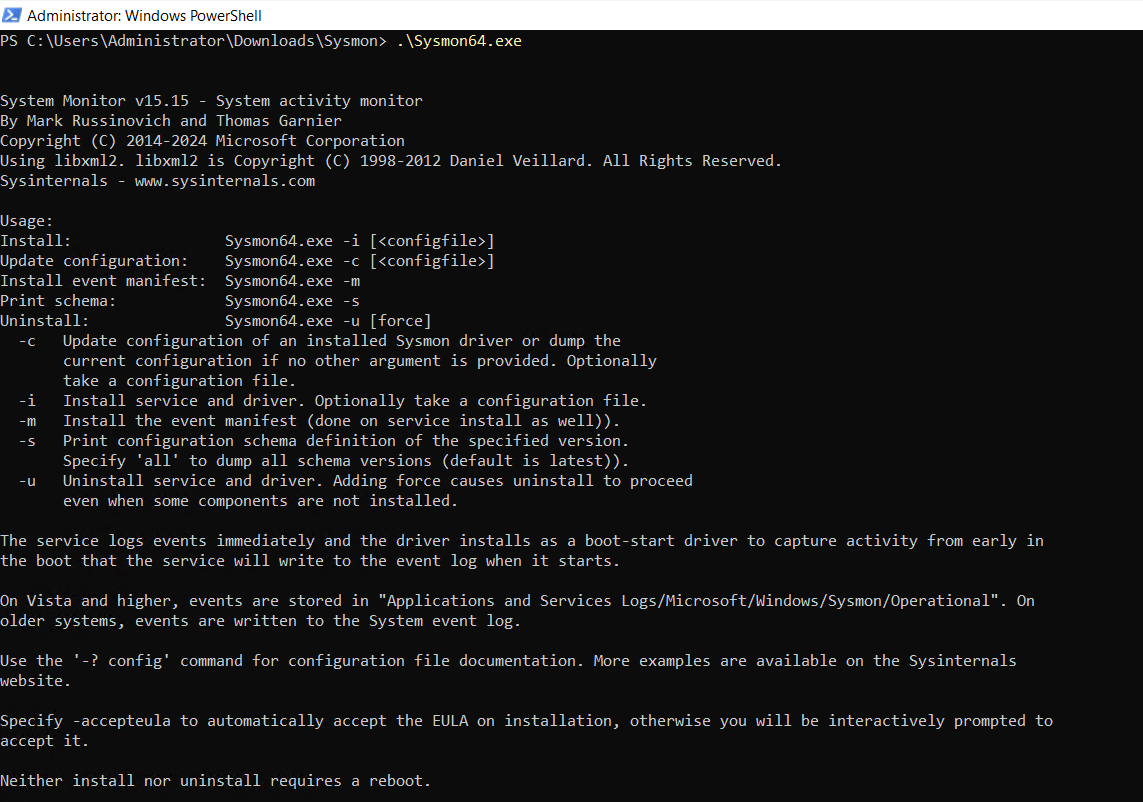The image size is (1143, 802).
Task: Click the 'Update configuration:' usage label
Action: 94,261
